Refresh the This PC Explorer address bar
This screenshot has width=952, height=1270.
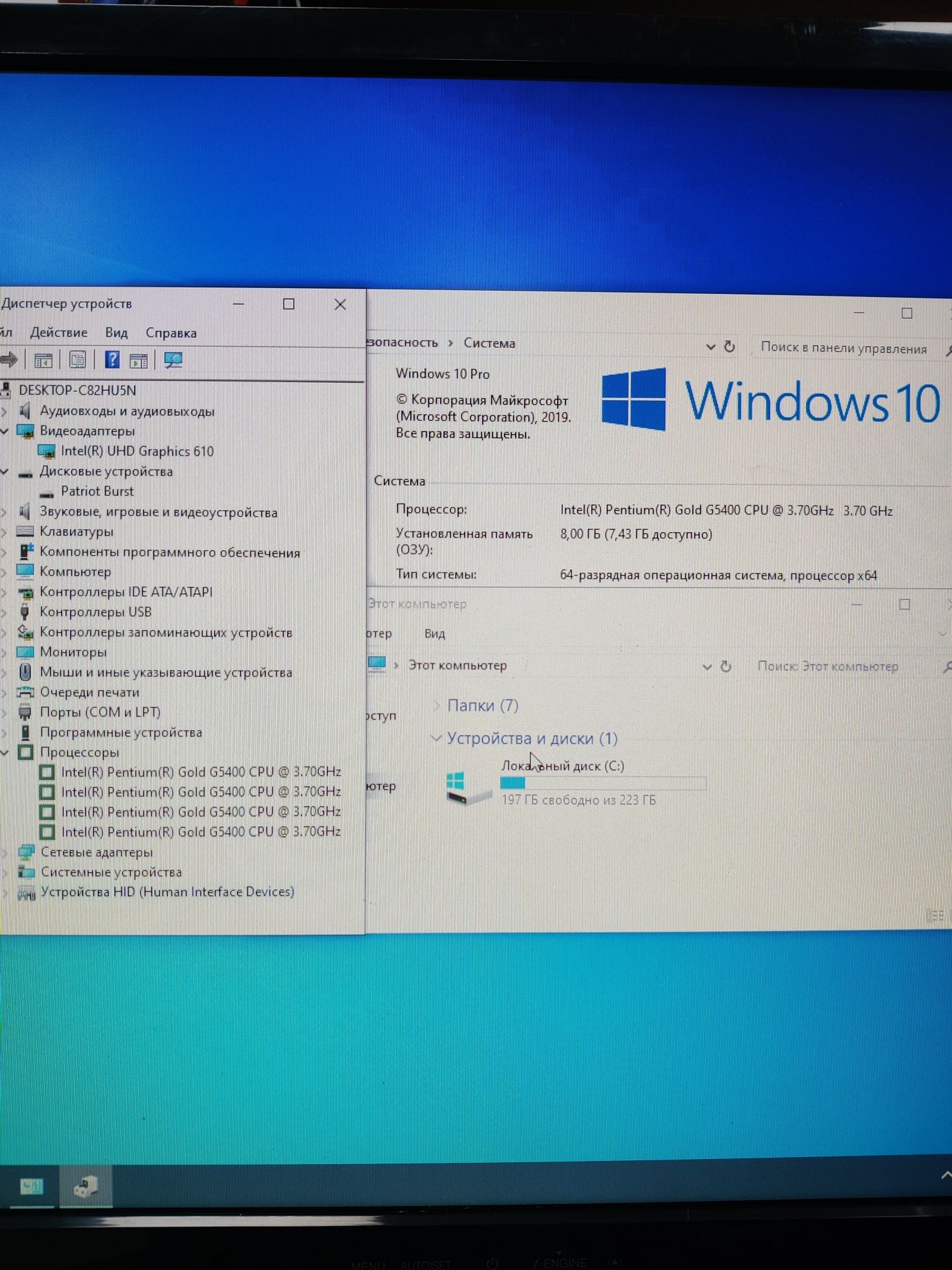coord(726,667)
